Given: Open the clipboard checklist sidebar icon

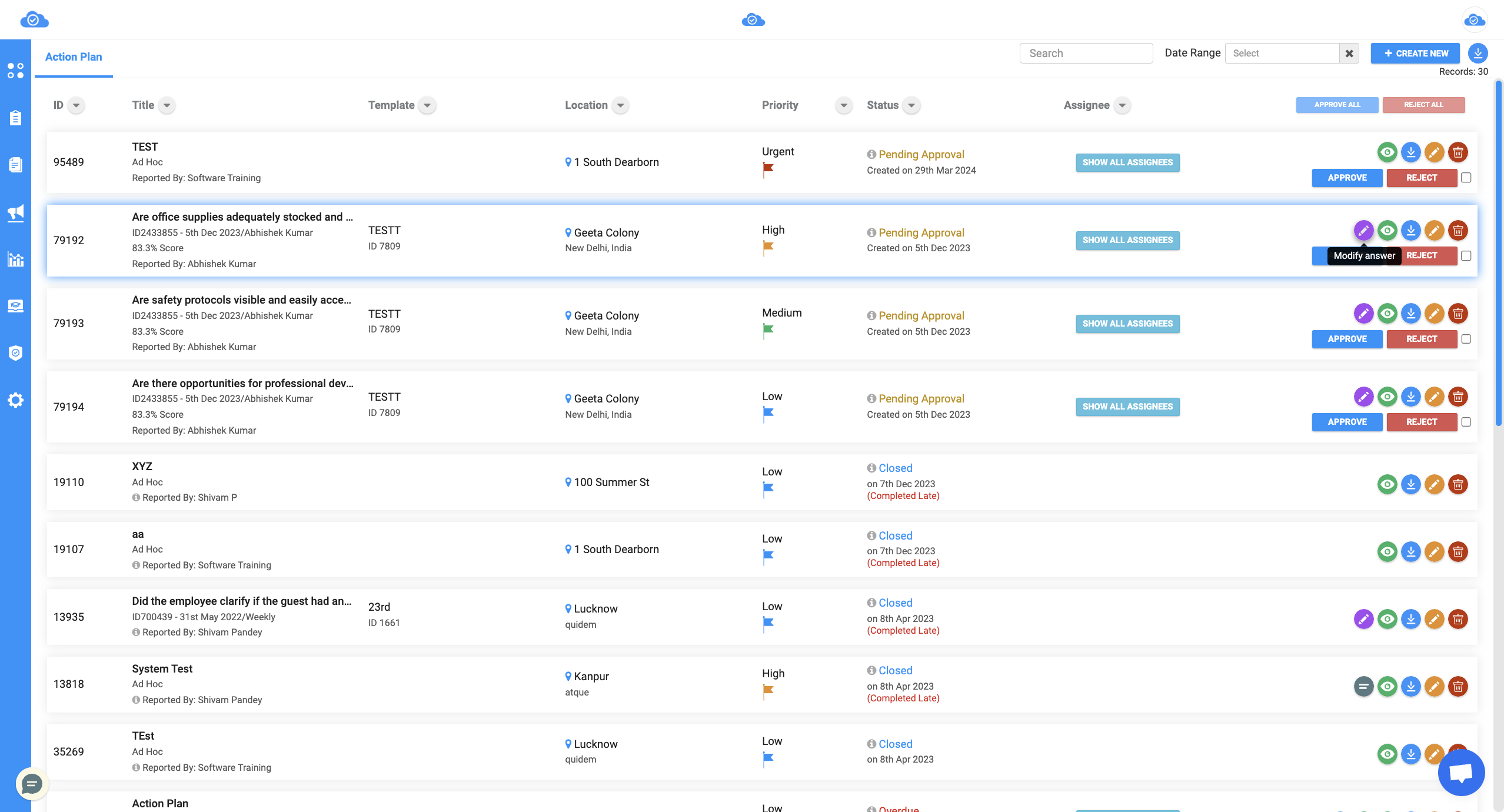Looking at the screenshot, I should (15, 118).
